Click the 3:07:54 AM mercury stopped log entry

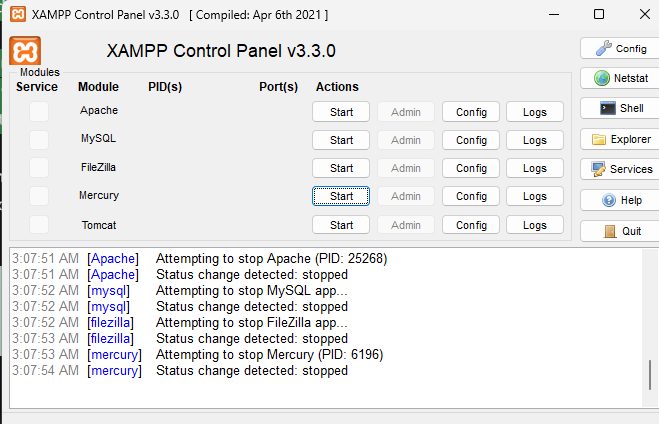(180, 370)
